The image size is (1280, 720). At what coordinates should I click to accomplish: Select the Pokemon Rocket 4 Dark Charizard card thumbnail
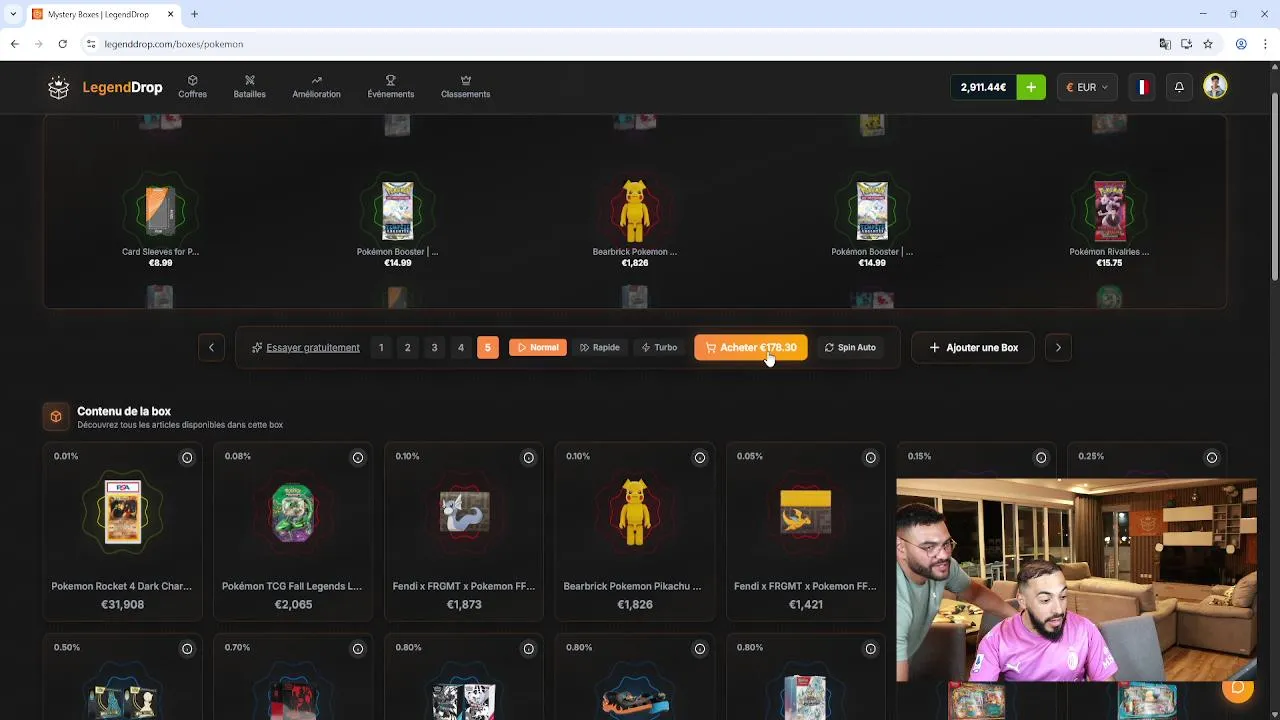(x=123, y=512)
